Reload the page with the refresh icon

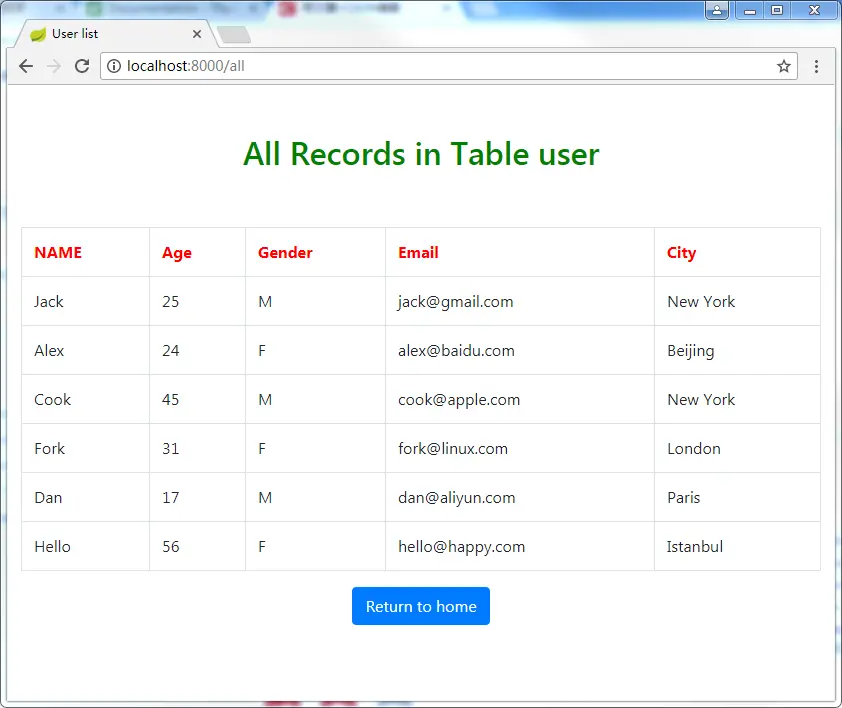pos(82,66)
